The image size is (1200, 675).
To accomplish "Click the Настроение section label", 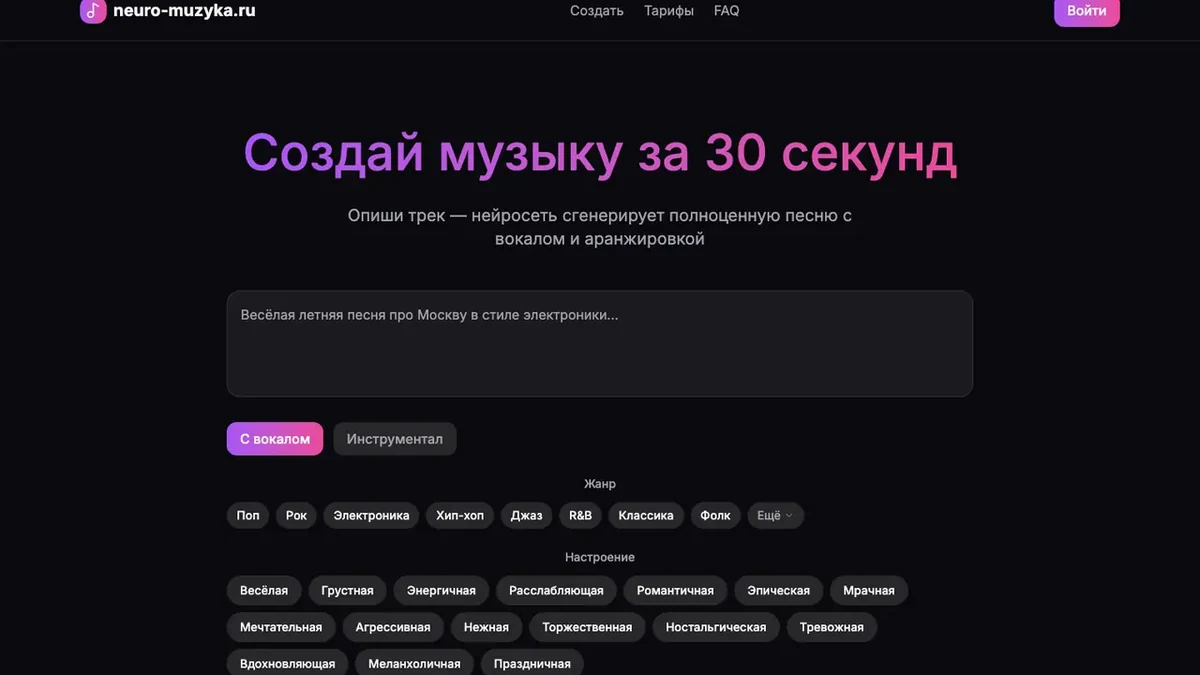I will coord(600,557).
